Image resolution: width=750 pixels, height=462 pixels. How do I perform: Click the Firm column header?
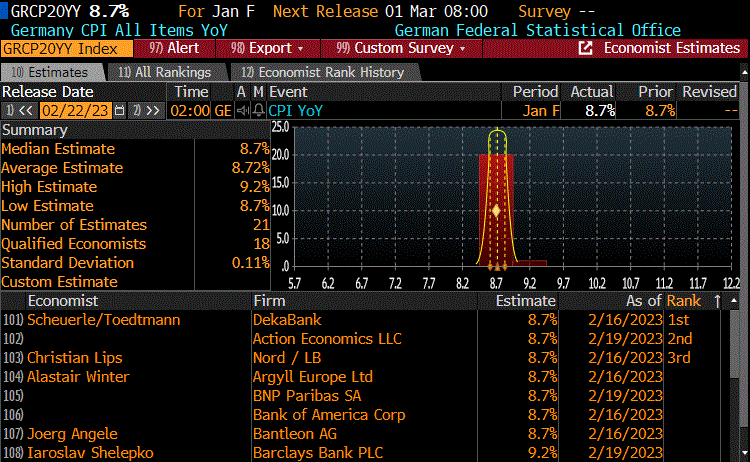(269, 301)
